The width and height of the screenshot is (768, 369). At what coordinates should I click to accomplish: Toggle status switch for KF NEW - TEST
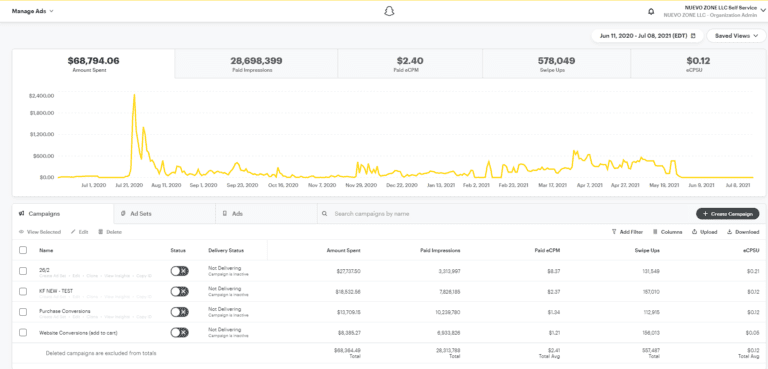click(x=179, y=291)
